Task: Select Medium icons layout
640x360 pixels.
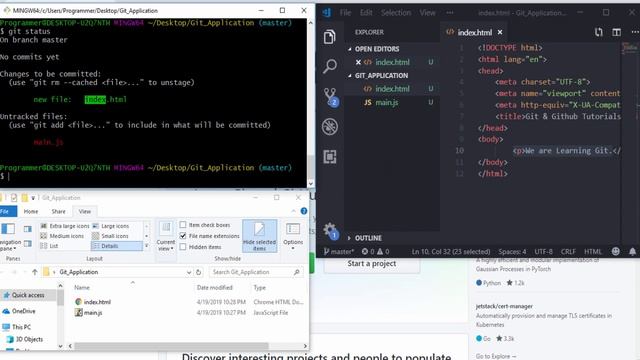Action: coord(62,236)
